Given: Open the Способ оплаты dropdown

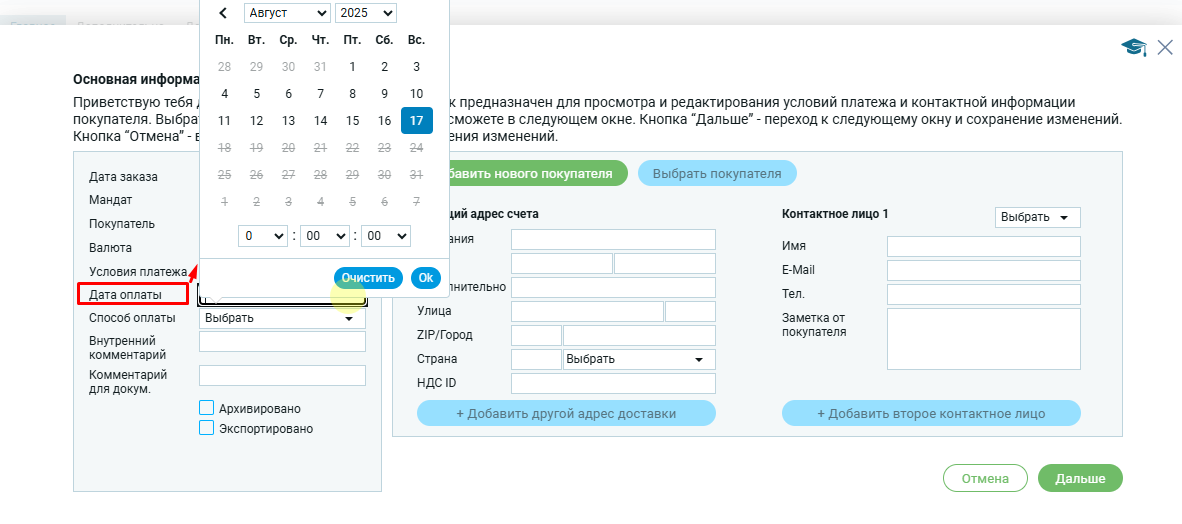Looking at the screenshot, I should pyautogui.click(x=282, y=318).
